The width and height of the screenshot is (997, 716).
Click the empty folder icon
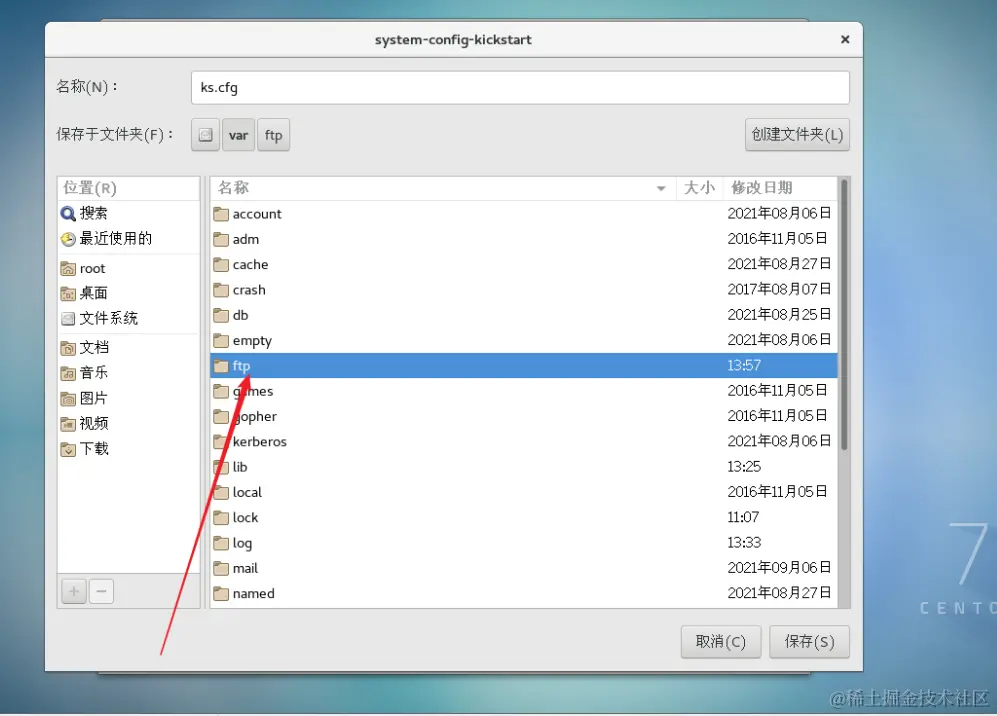point(221,341)
